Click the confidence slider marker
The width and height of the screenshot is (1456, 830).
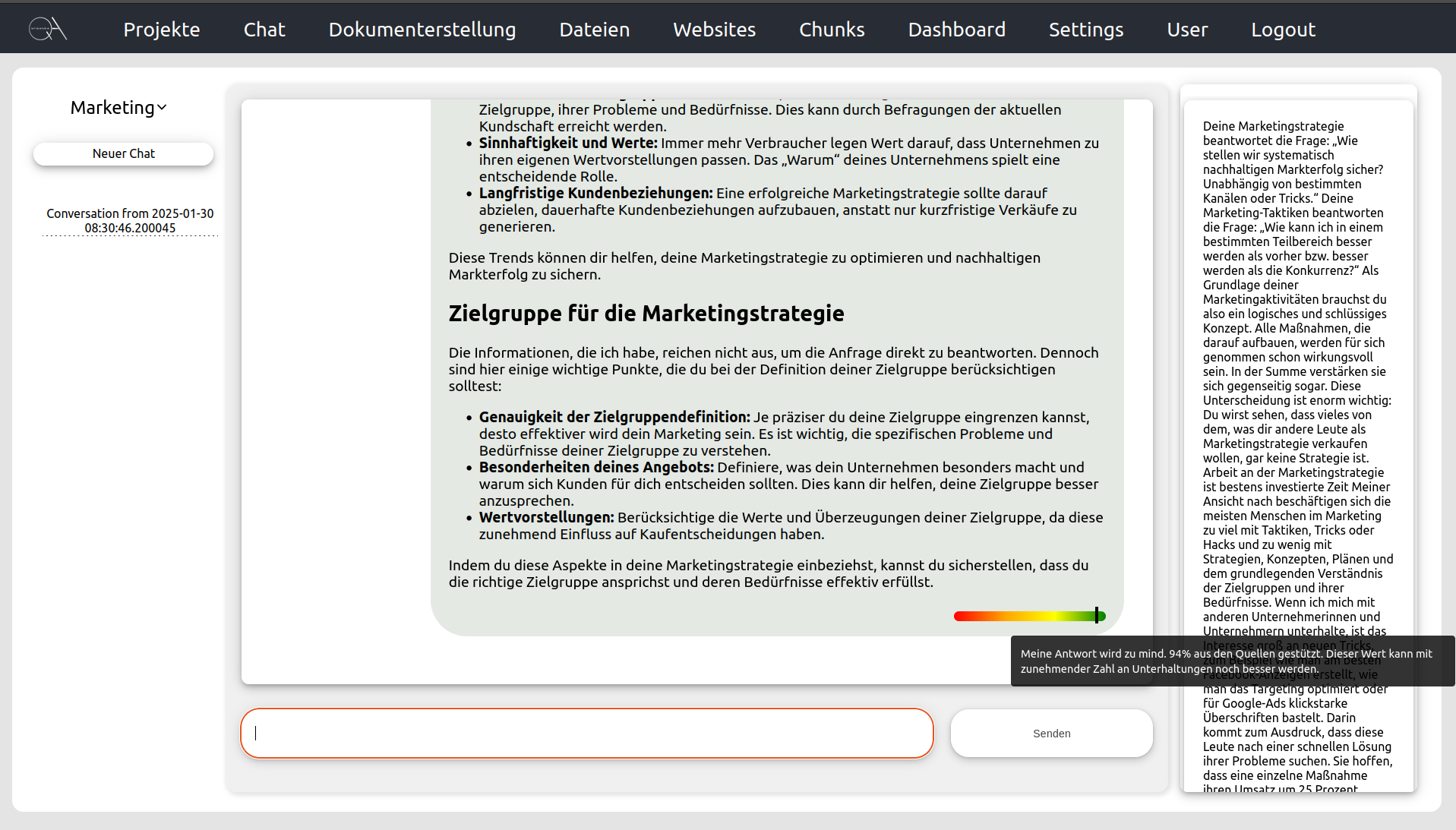tap(1097, 616)
